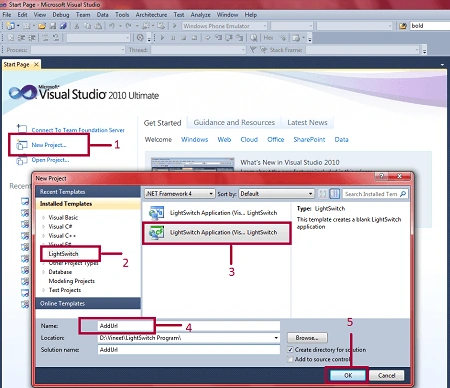Image resolution: width=450 pixels, height=388 pixels.
Task: Click the New Project toolbar icon
Action: pyautogui.click(x=11, y=26)
